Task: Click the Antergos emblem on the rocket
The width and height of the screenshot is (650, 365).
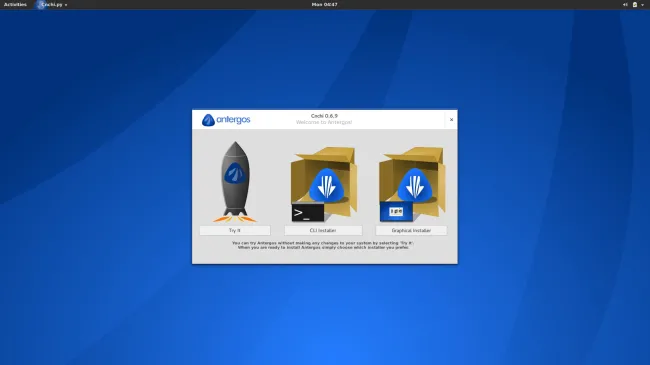Action: click(235, 173)
